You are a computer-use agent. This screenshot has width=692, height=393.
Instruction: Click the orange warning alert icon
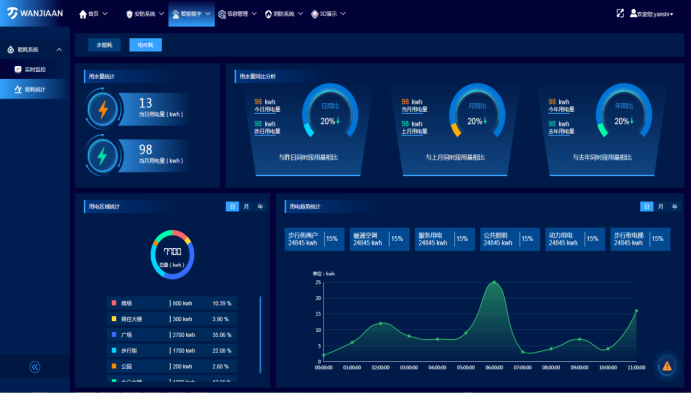click(667, 366)
